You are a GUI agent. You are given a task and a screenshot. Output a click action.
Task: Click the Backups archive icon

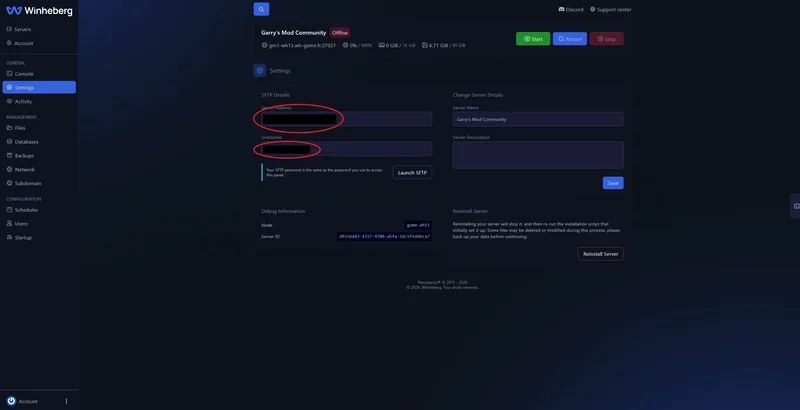[9, 156]
